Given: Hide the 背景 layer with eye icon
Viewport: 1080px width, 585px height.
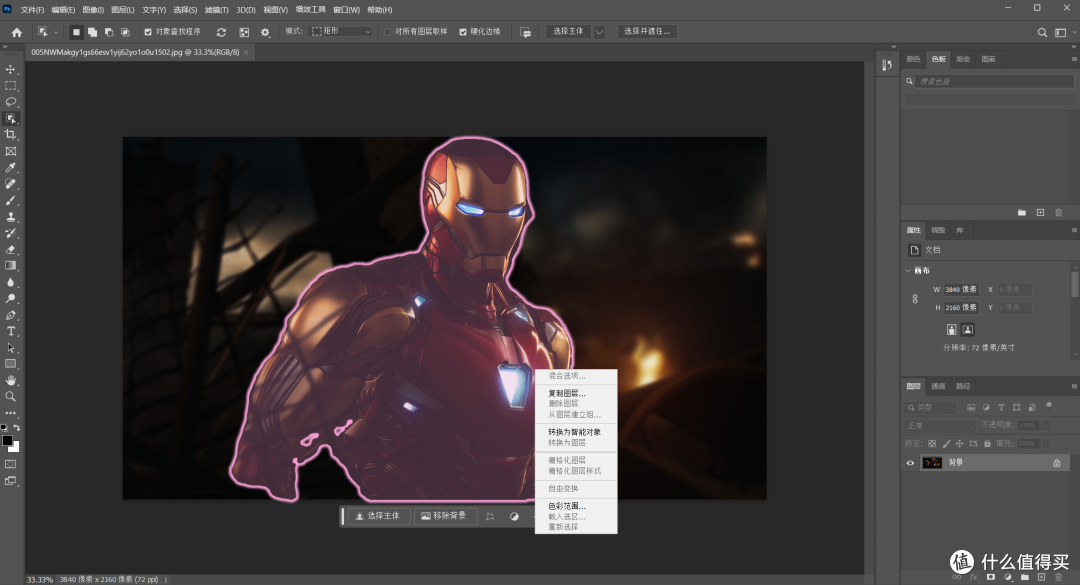Looking at the screenshot, I should pyautogui.click(x=910, y=463).
